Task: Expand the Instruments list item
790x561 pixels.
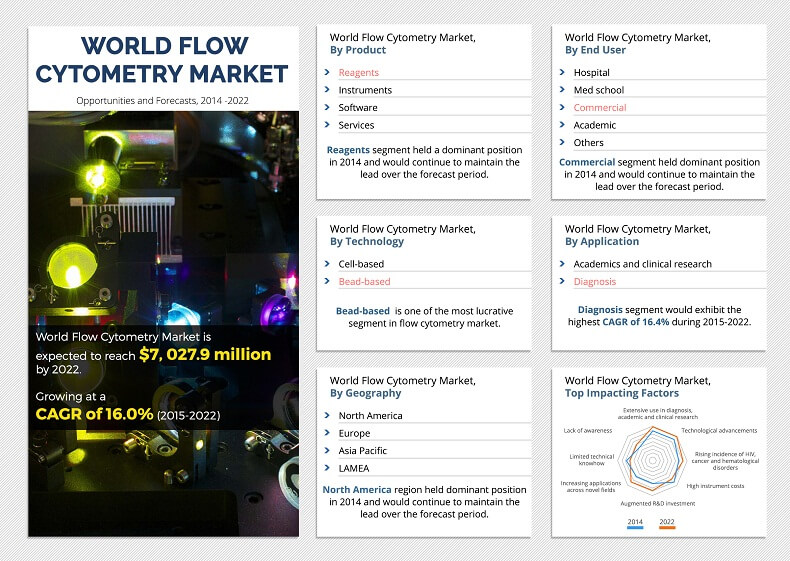Action: tap(365, 90)
